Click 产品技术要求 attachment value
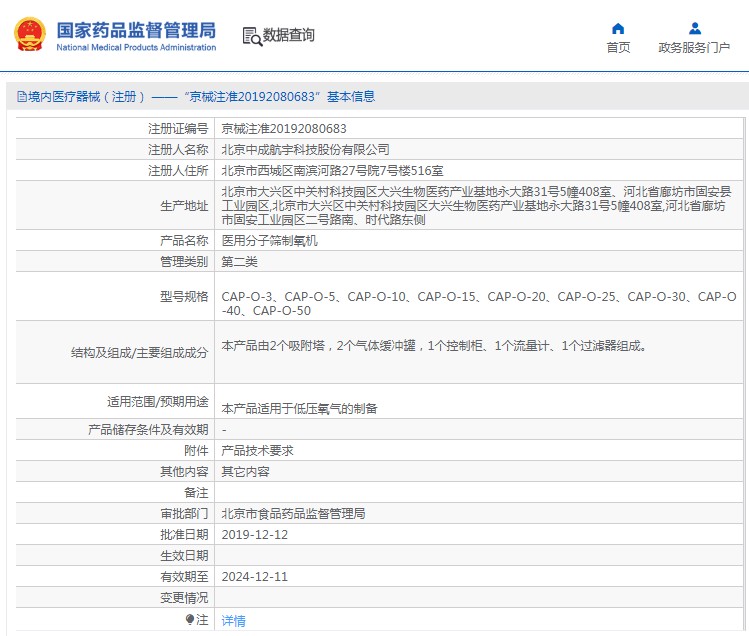The image size is (749, 636). coord(257,451)
